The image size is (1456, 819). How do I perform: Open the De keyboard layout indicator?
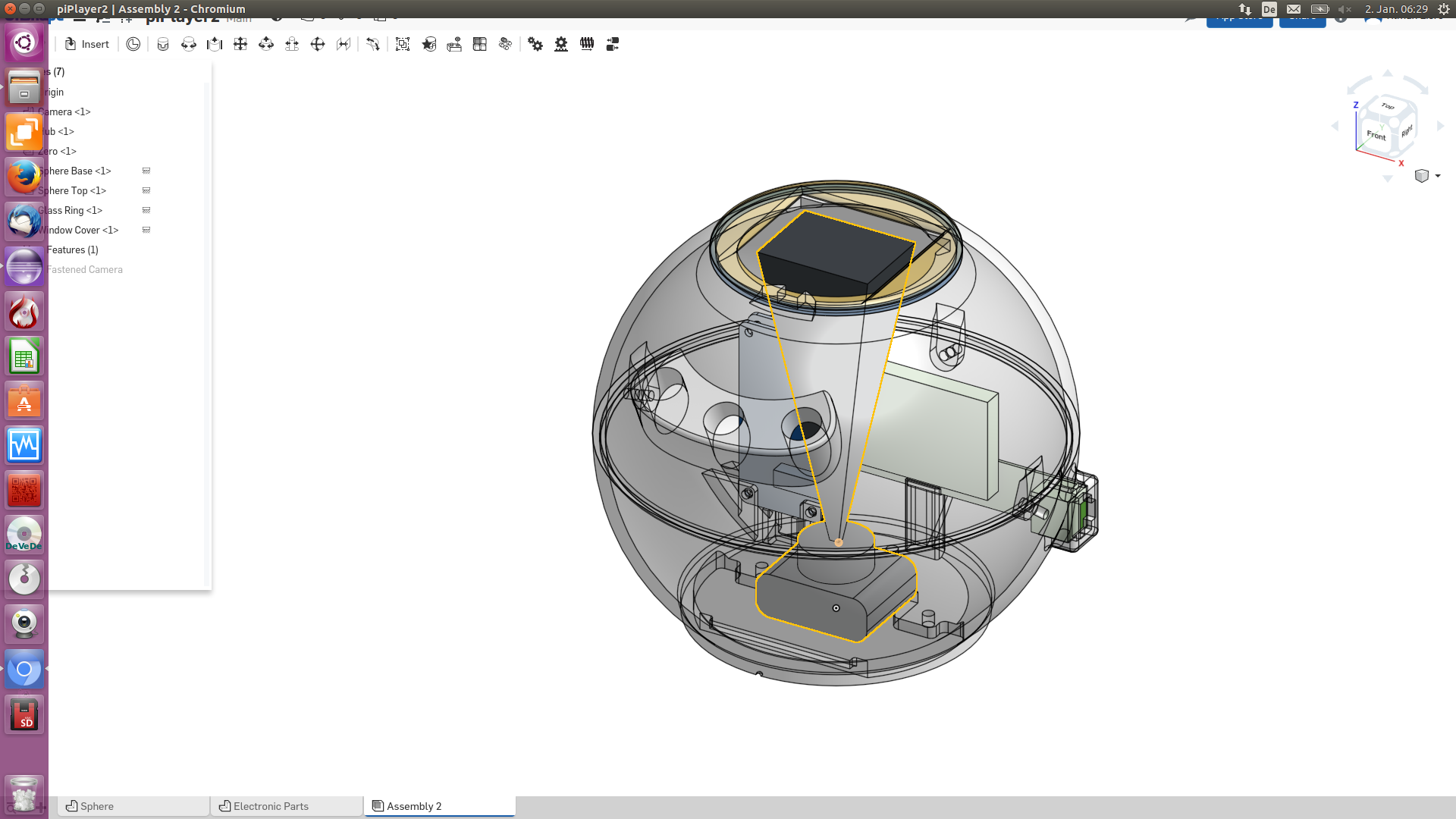coord(1269,9)
